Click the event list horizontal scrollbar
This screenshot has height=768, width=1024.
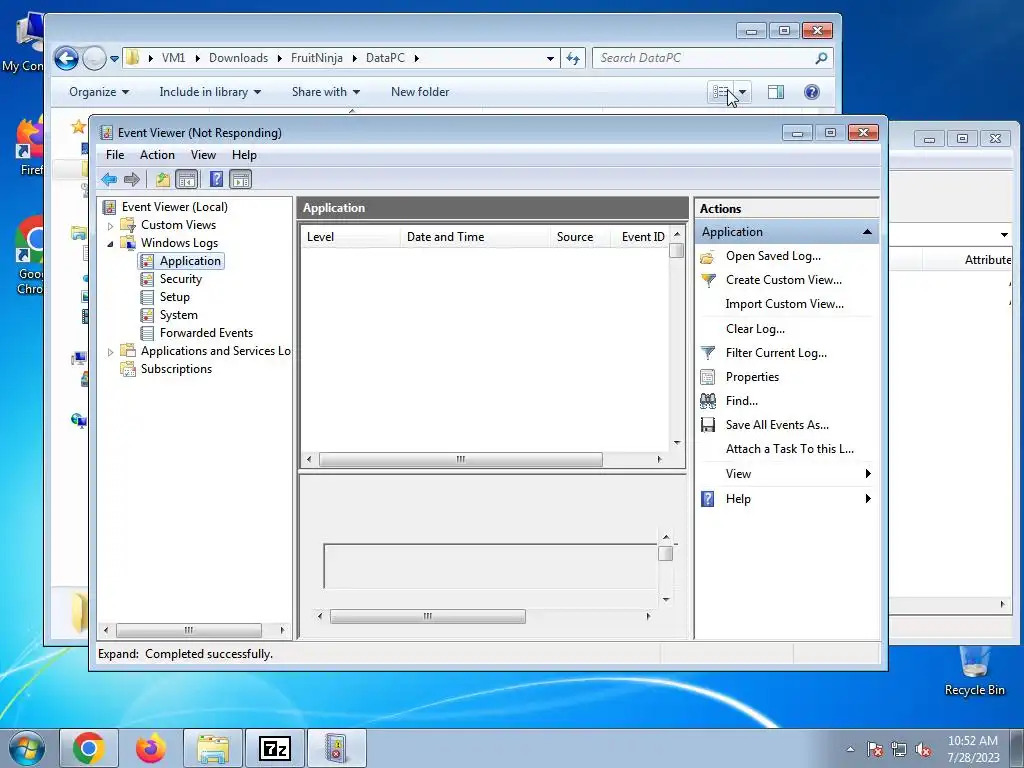point(460,460)
